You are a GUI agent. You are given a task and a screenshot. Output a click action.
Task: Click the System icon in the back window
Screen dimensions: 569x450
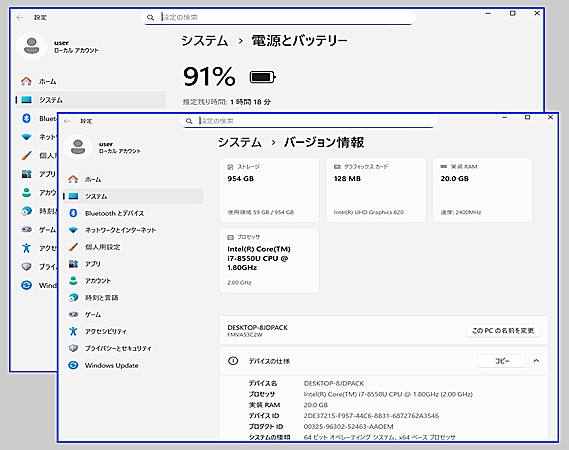coord(26,99)
